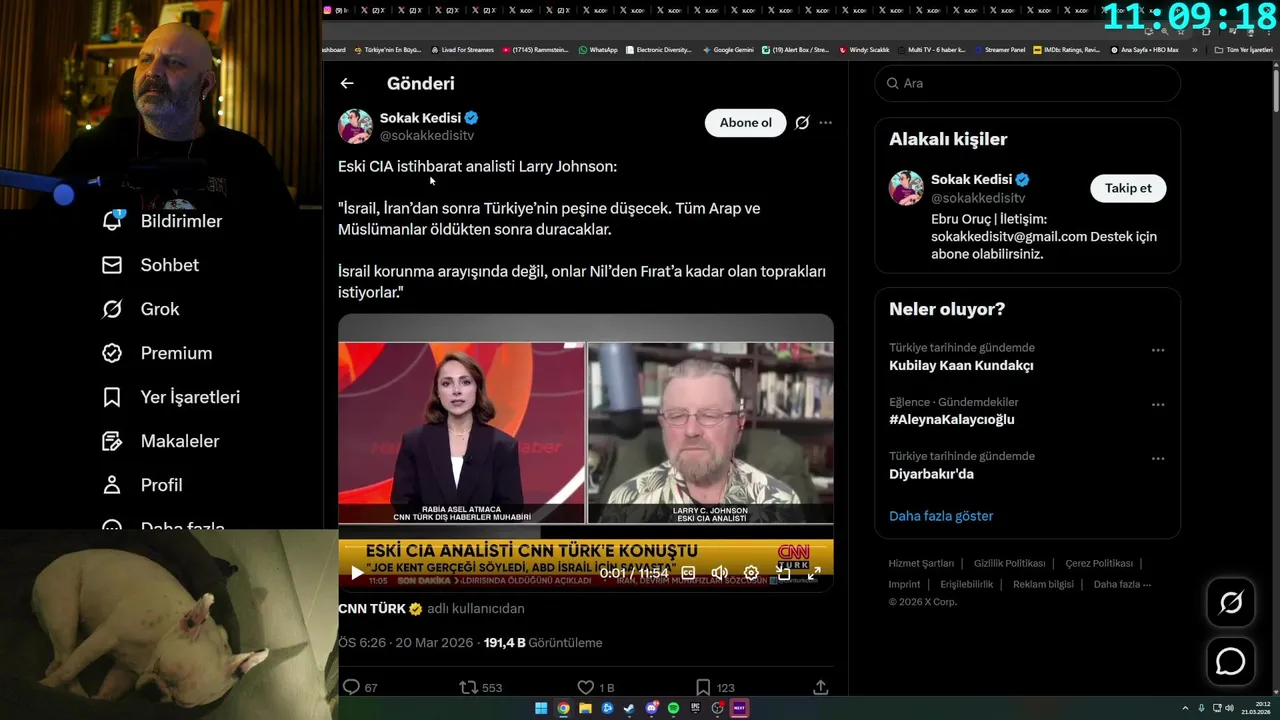Open more options for Diyarbakır'da trend
The width and height of the screenshot is (1280, 720).
(1158, 458)
